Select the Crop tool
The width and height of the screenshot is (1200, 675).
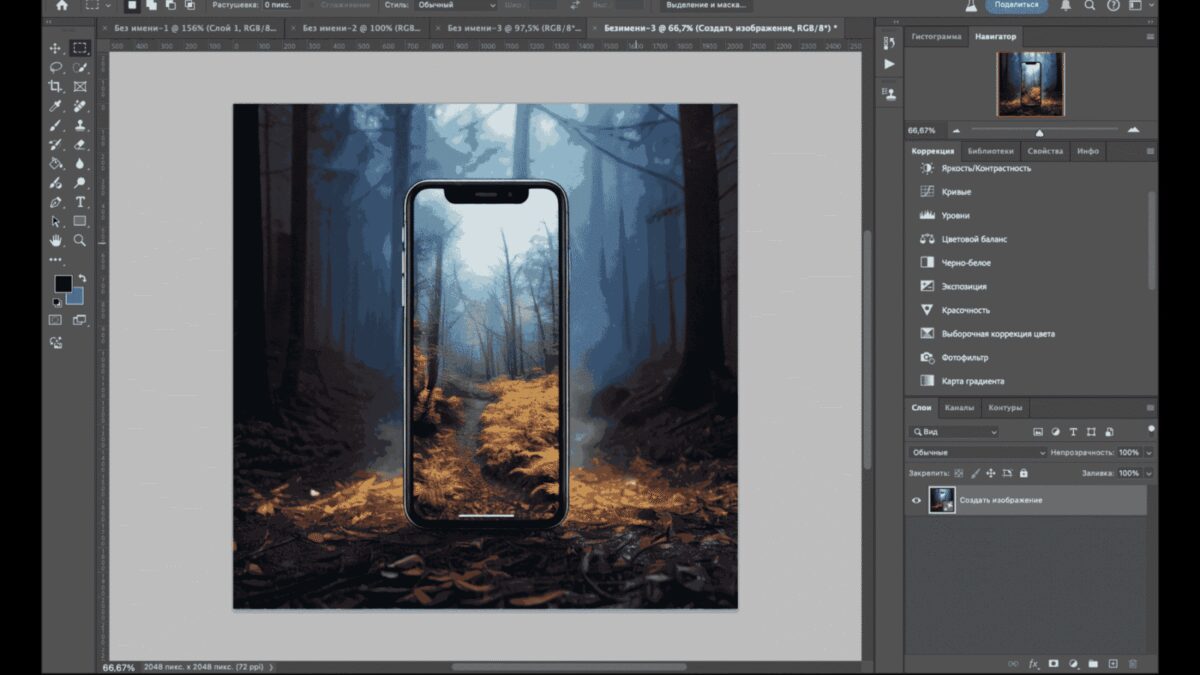pos(55,87)
